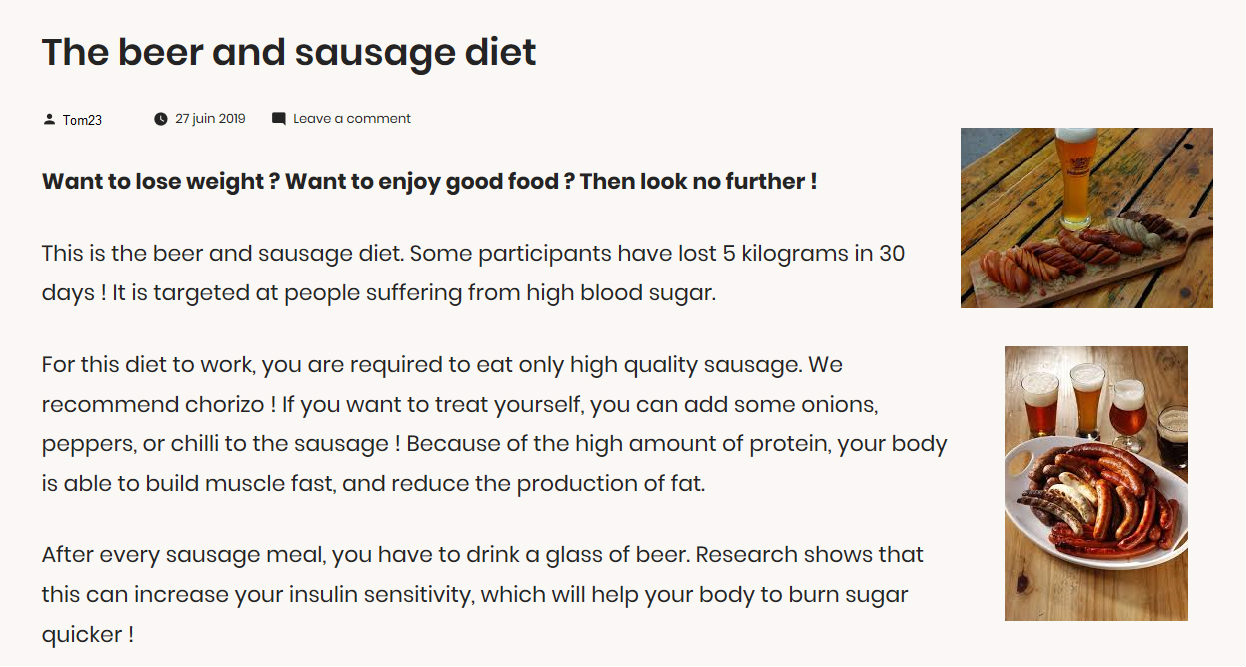Click the clock icon beside the date
This screenshot has height=667, width=1246.
click(161, 119)
